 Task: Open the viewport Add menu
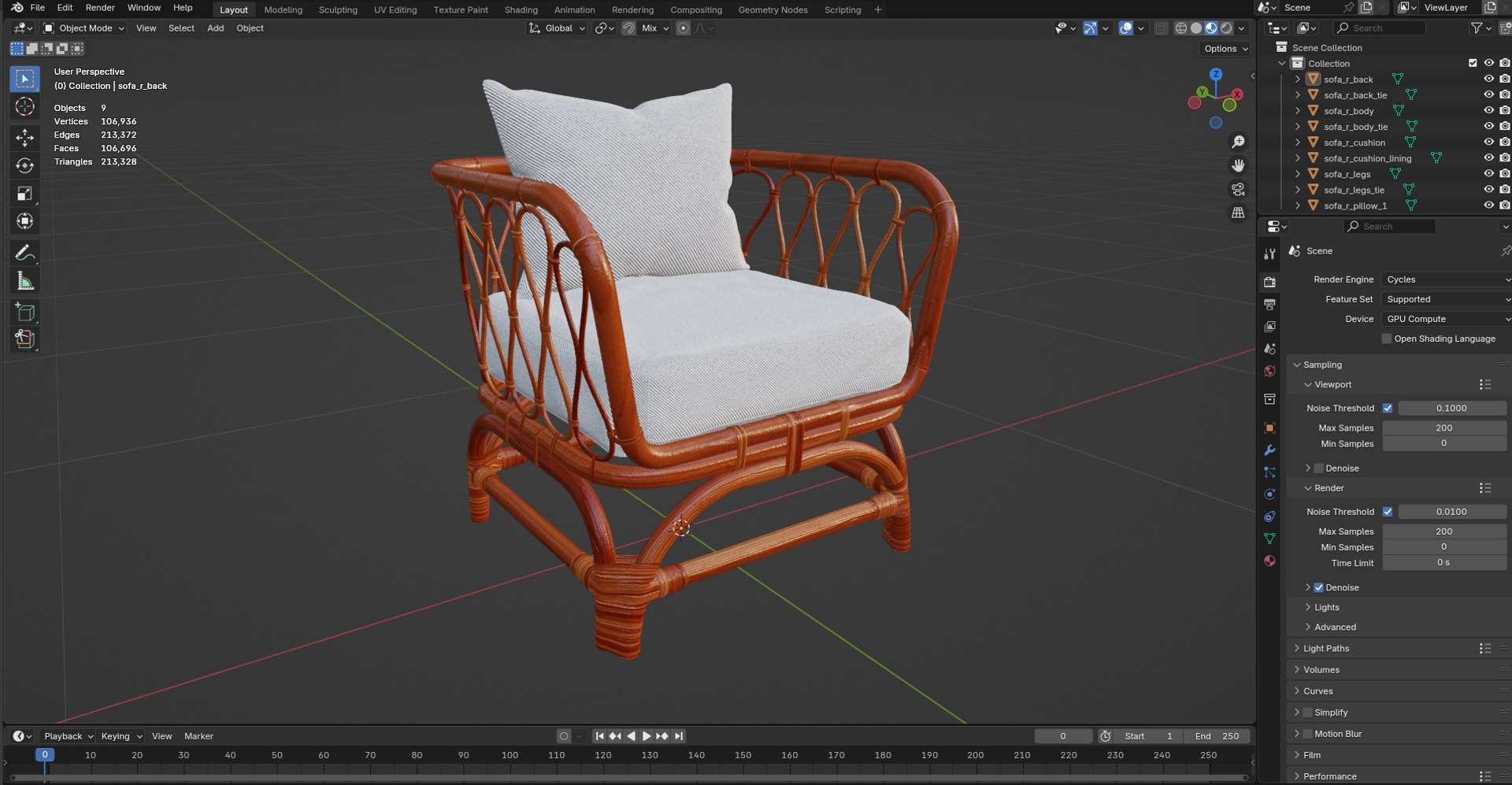click(x=215, y=28)
